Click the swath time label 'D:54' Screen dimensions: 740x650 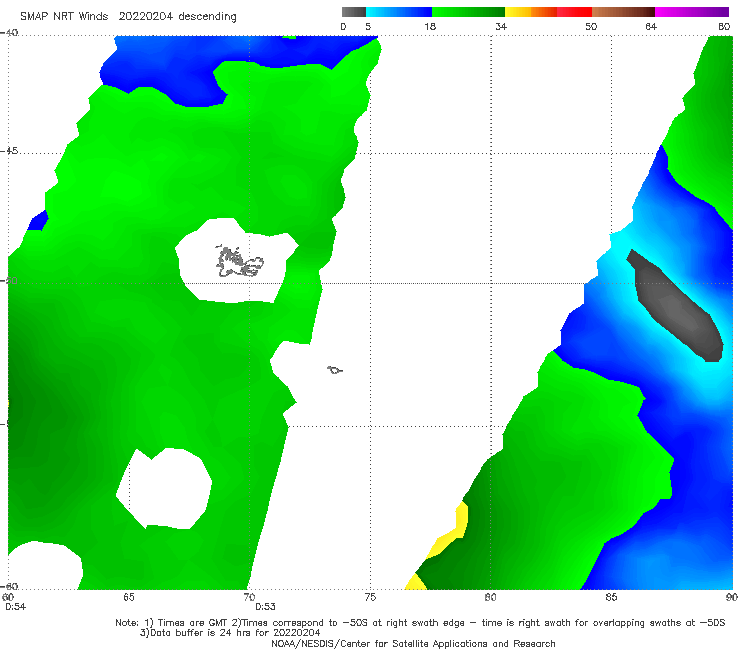[x=15, y=607]
